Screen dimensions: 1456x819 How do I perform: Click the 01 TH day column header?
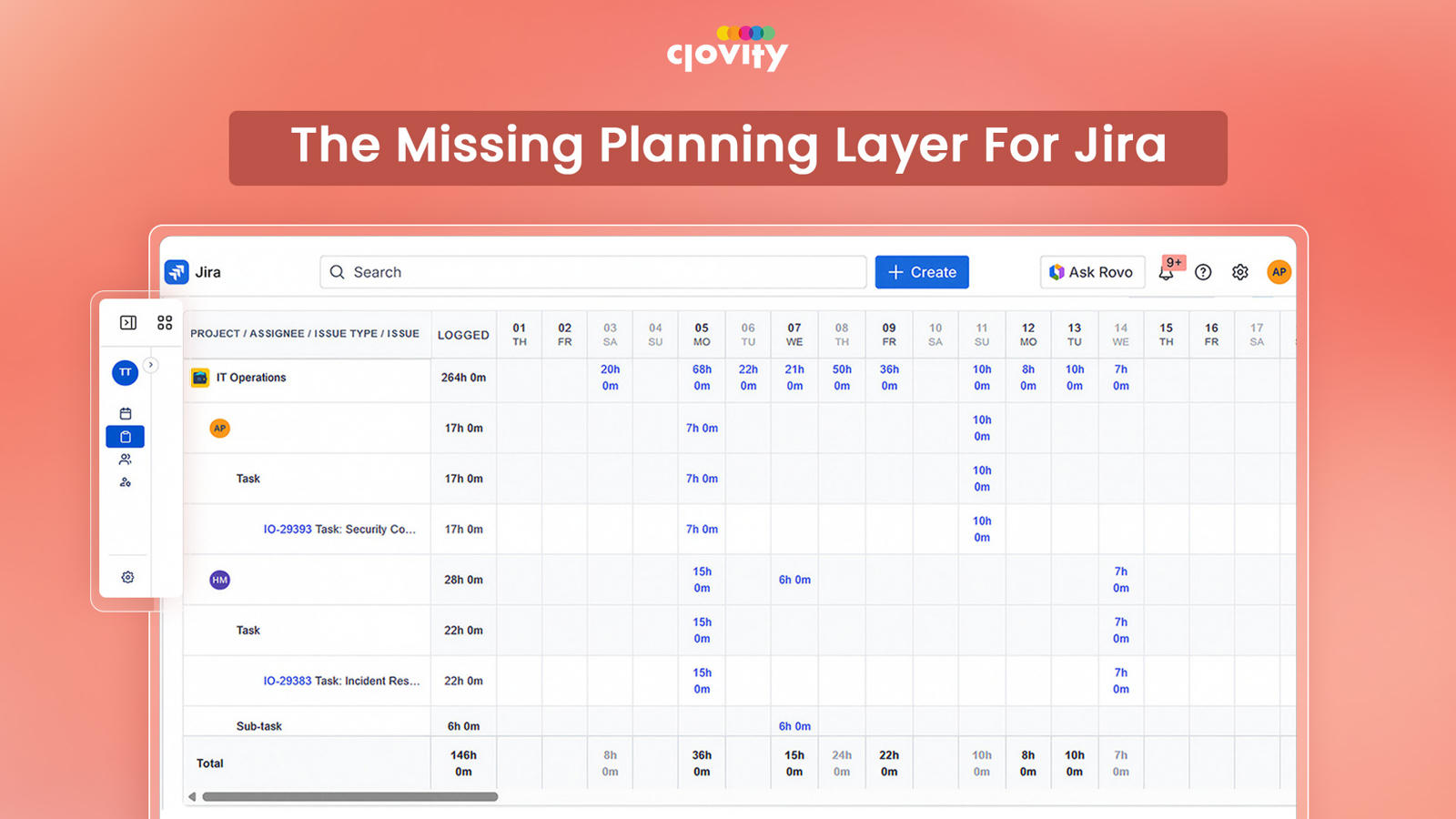coord(520,335)
